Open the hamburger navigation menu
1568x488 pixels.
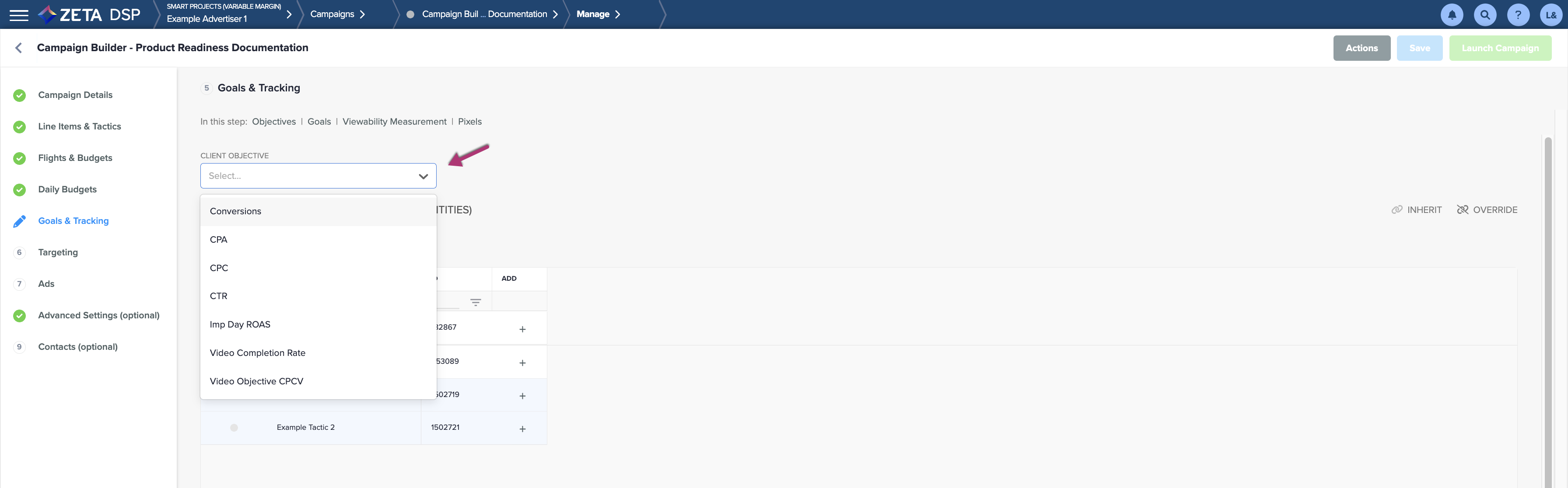point(19,14)
